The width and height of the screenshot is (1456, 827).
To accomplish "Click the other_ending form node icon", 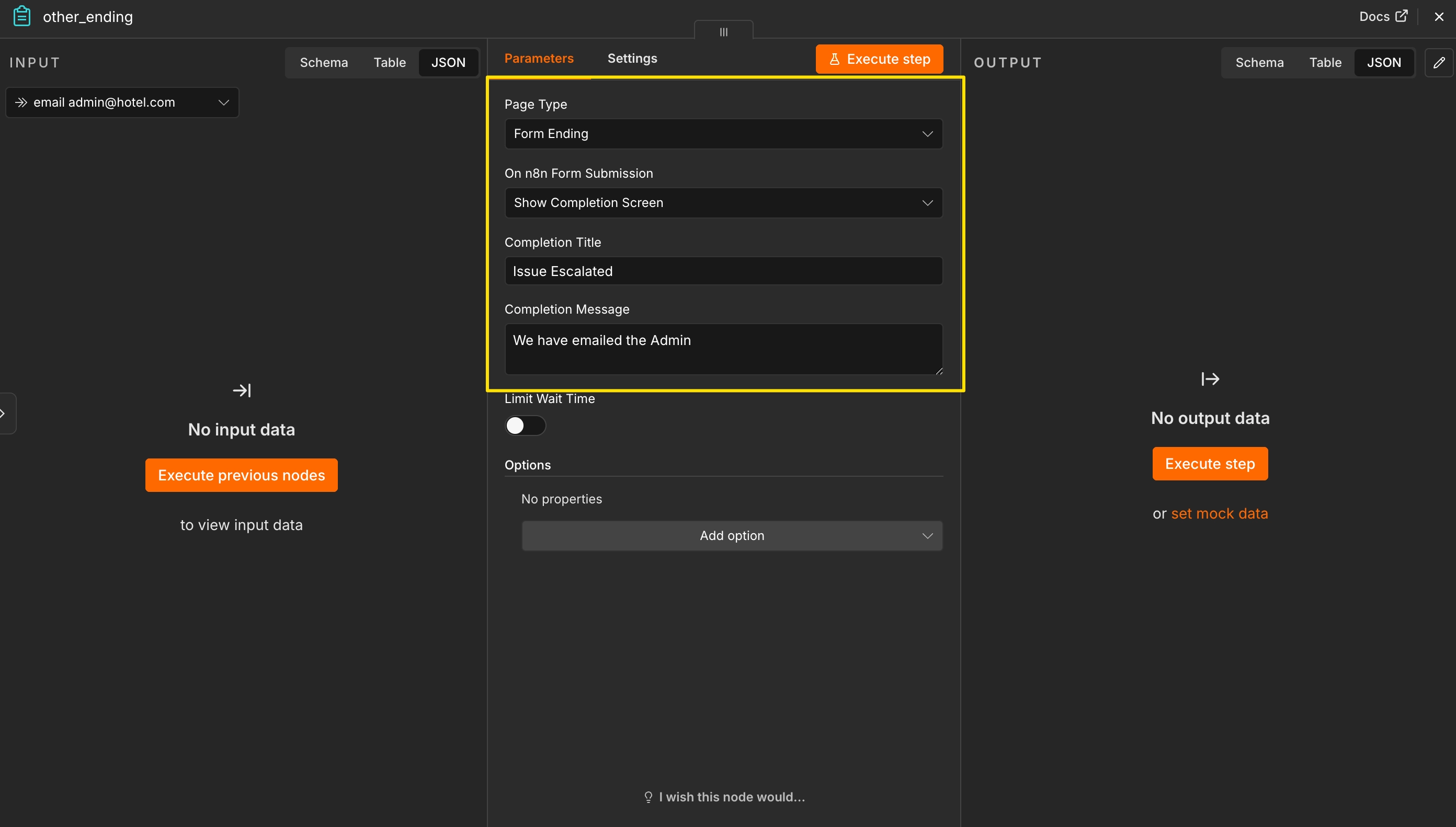I will 21,17.
